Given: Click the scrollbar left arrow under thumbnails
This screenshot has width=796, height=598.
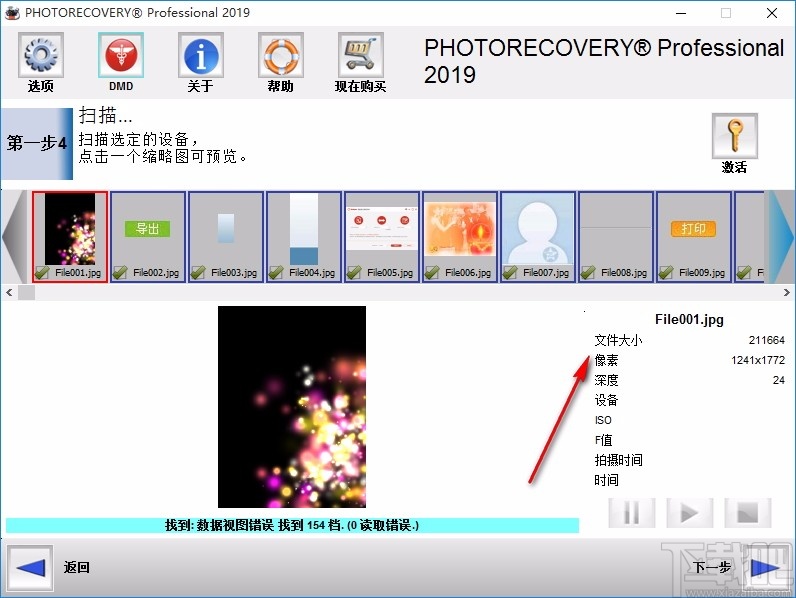Looking at the screenshot, I should (x=9, y=292).
